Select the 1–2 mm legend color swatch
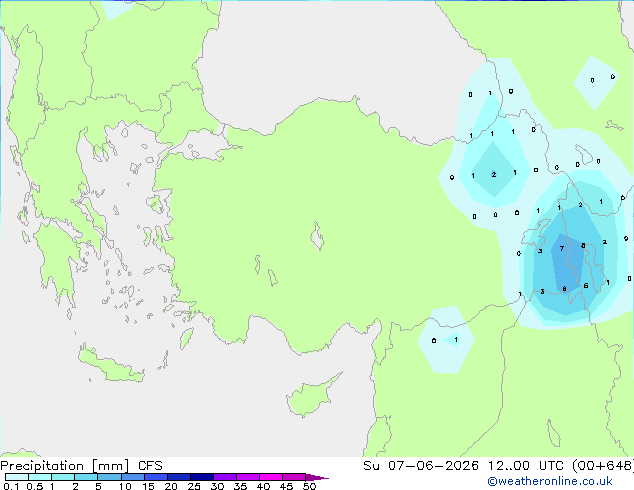The height and width of the screenshot is (490, 634). (x=63, y=477)
